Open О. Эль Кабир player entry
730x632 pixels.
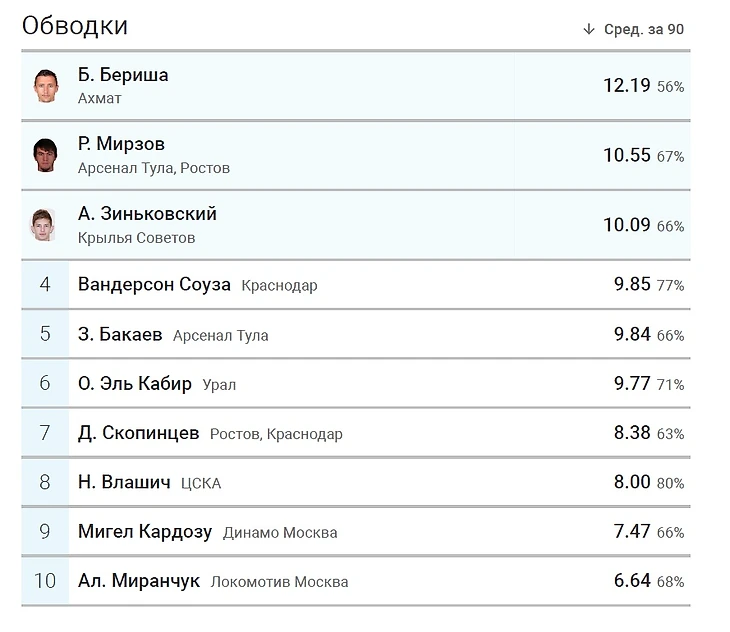(135, 383)
